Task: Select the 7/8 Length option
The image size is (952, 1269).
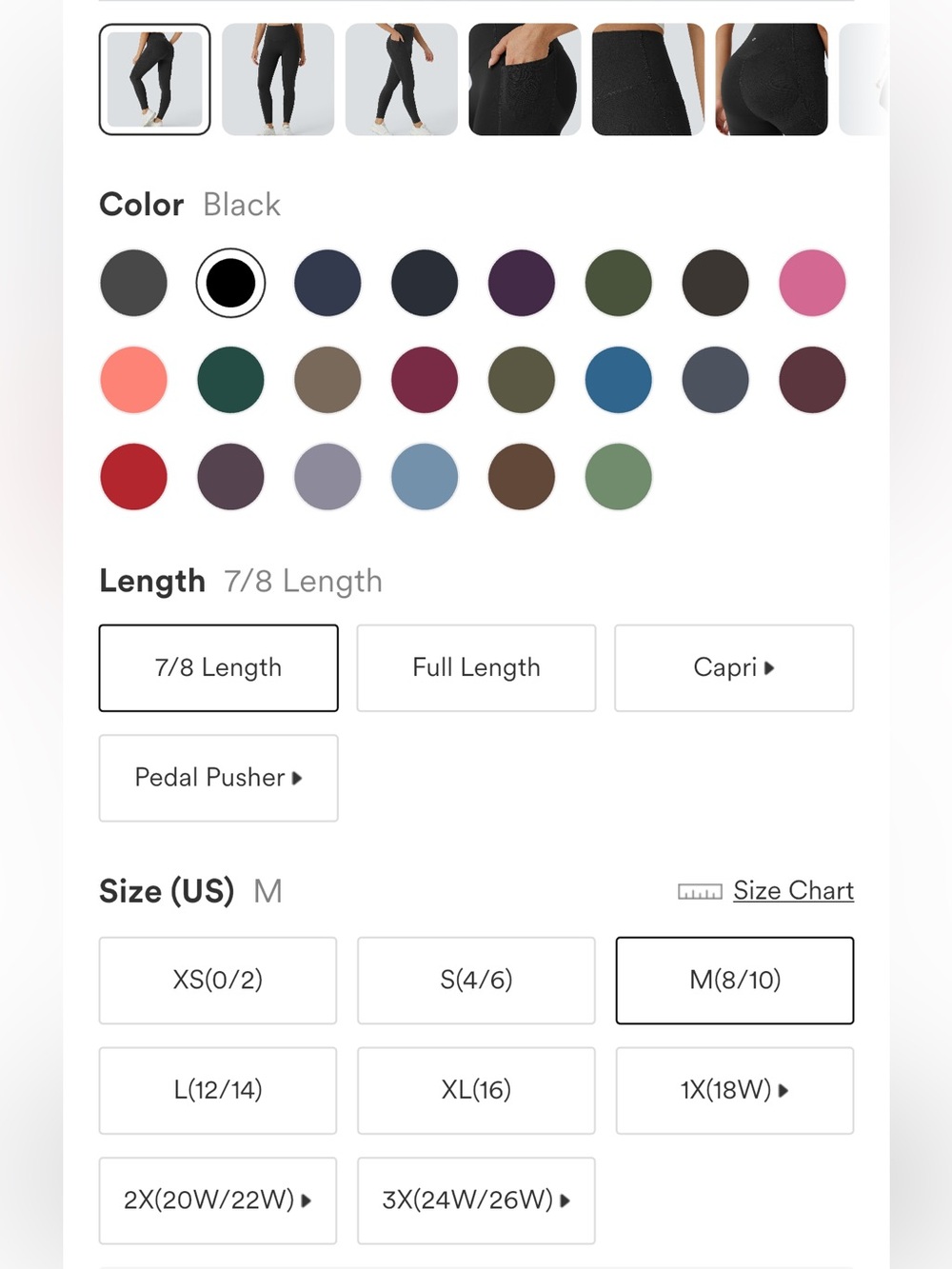Action: (x=218, y=667)
